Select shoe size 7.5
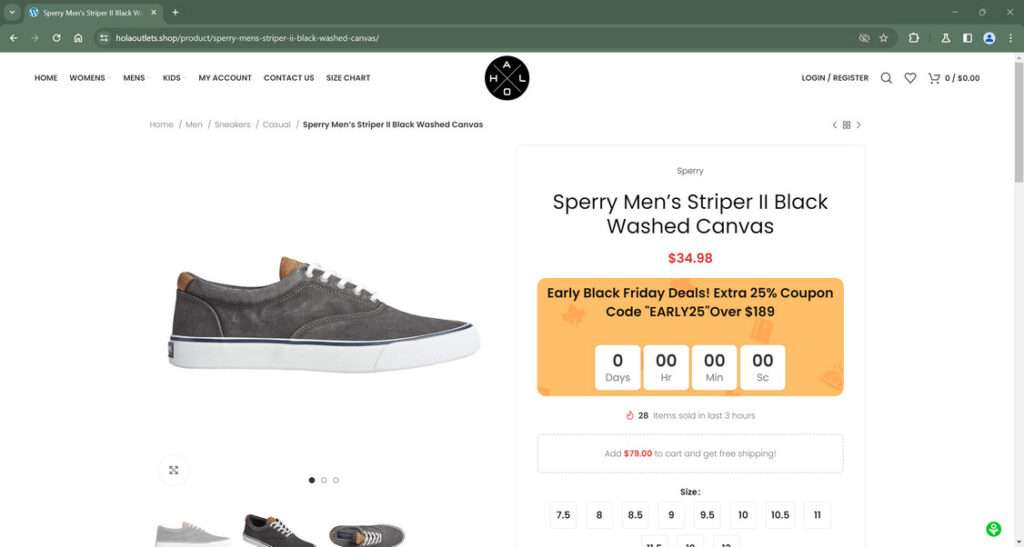This screenshot has height=547, width=1024. tap(563, 515)
